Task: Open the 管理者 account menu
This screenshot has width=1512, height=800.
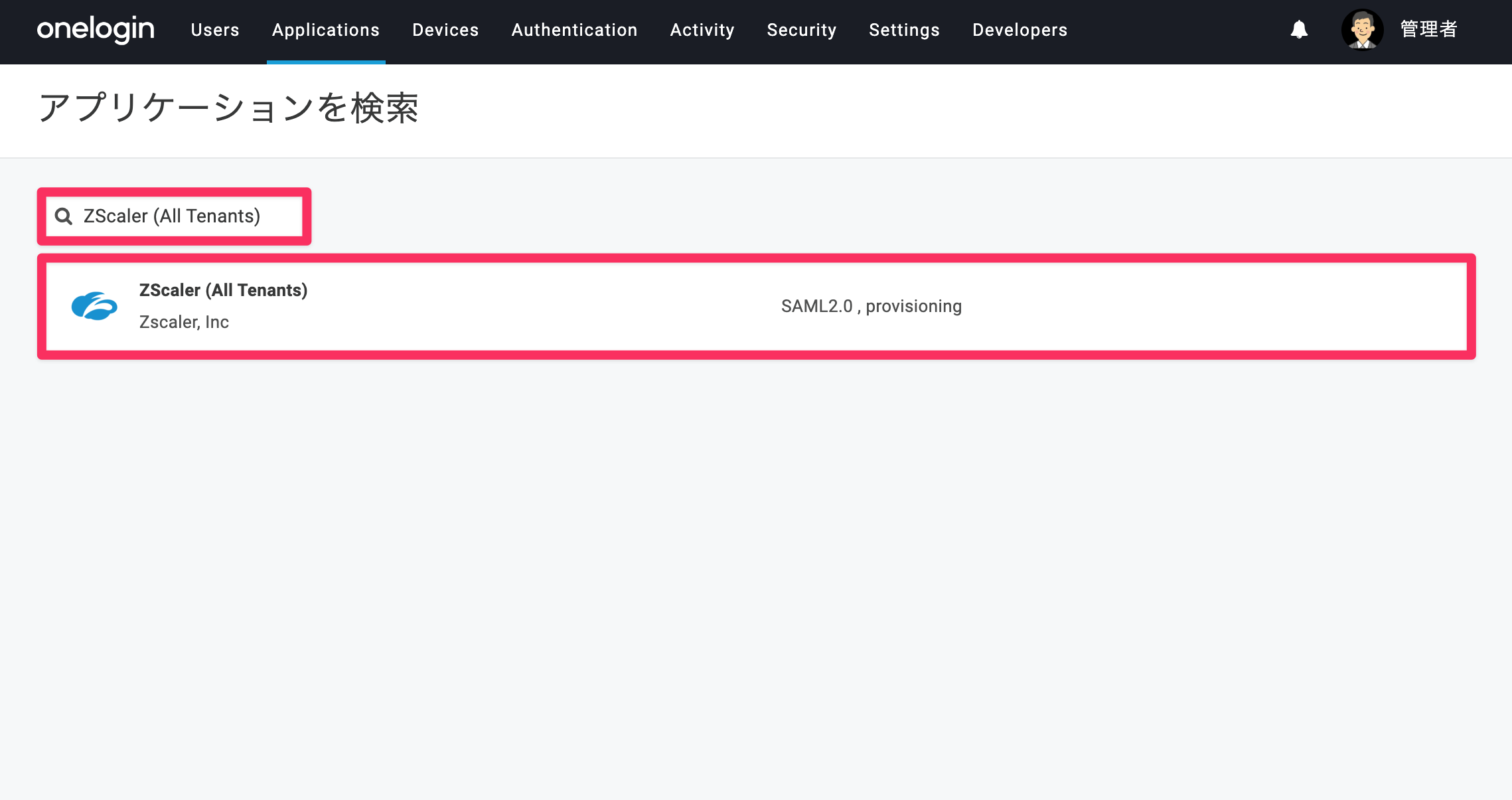Action: click(1429, 30)
